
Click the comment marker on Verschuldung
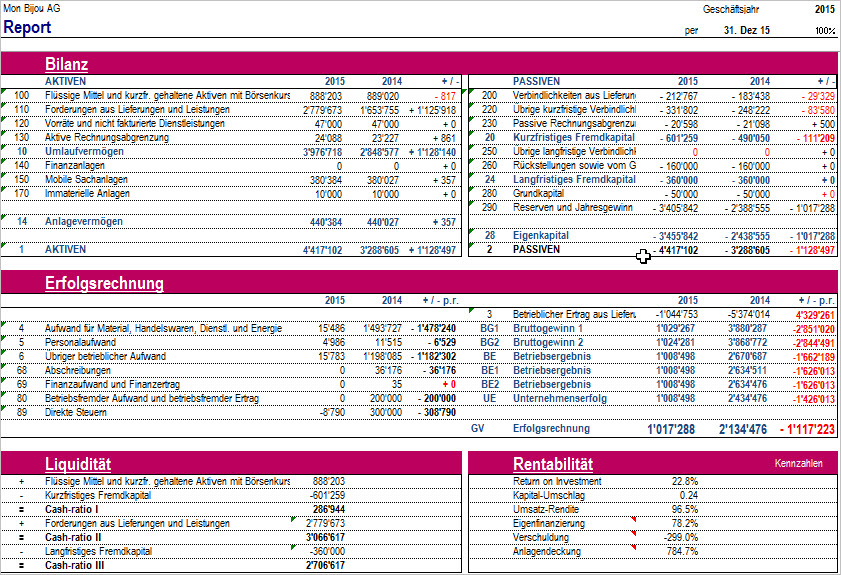coord(633,533)
